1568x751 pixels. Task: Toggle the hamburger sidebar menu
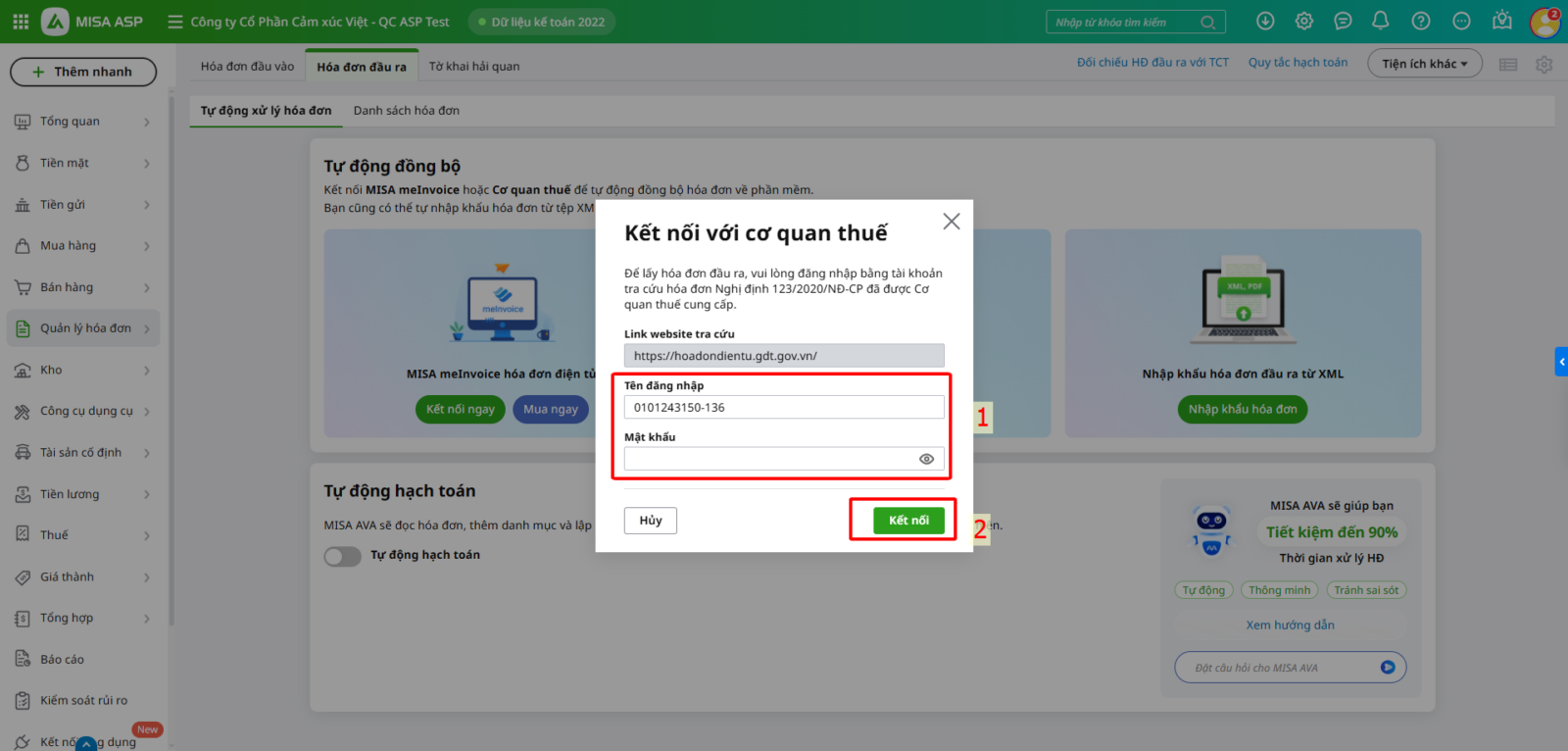175,22
